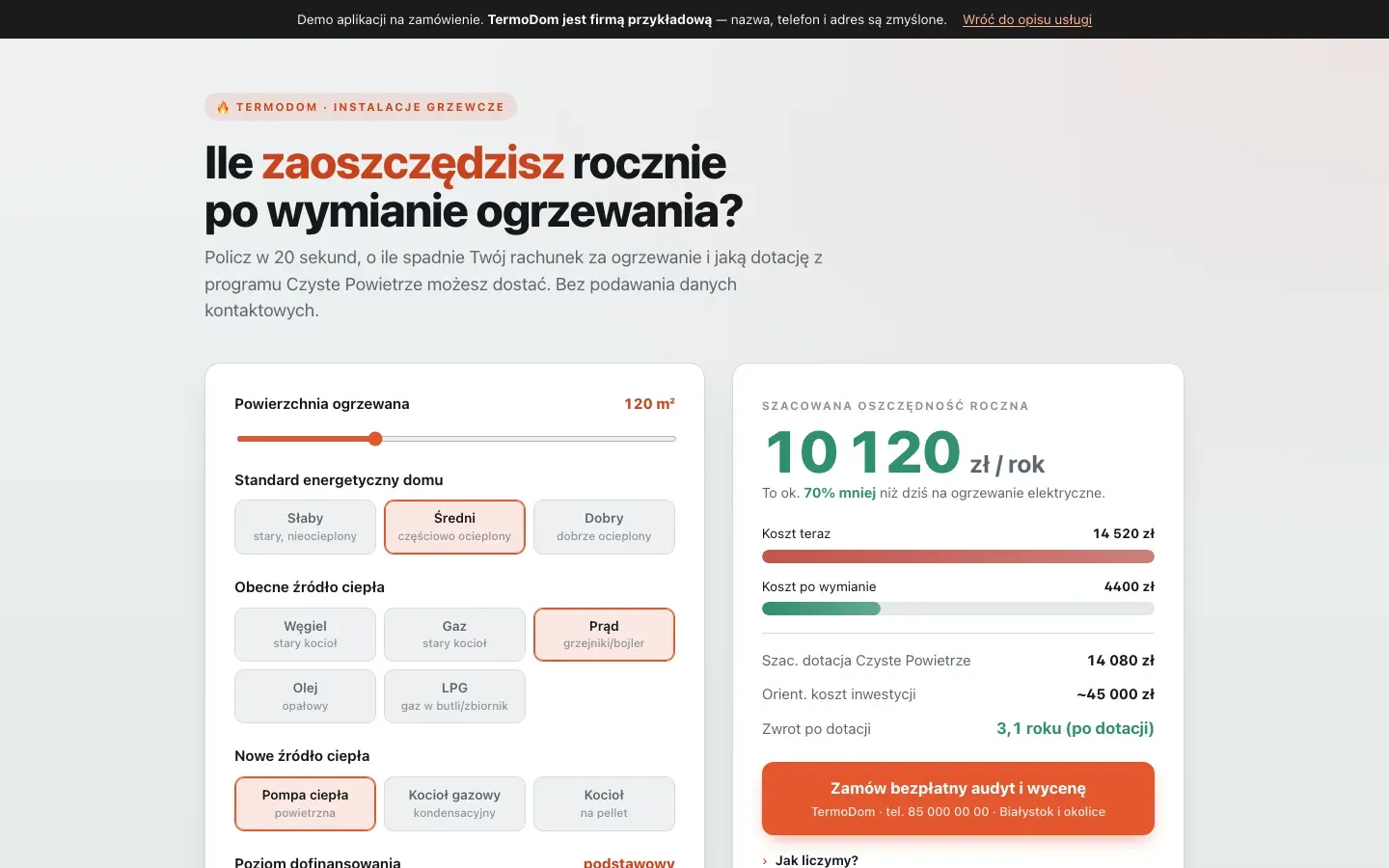This screenshot has width=1389, height=868.
Task: Click the heated area slider track end
Action: [672, 439]
